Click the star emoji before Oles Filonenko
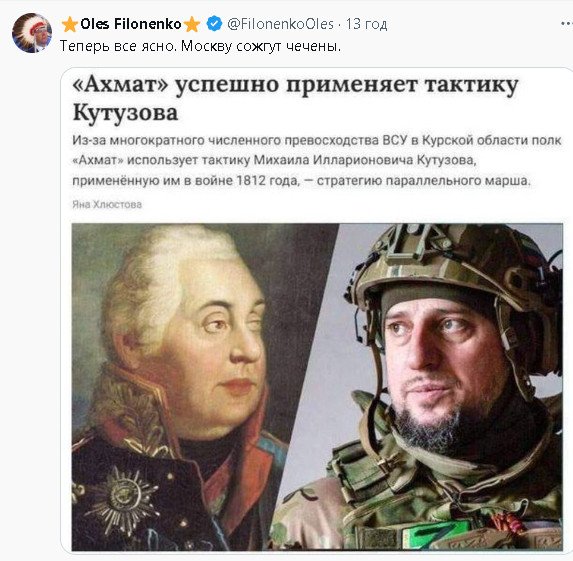 point(69,24)
